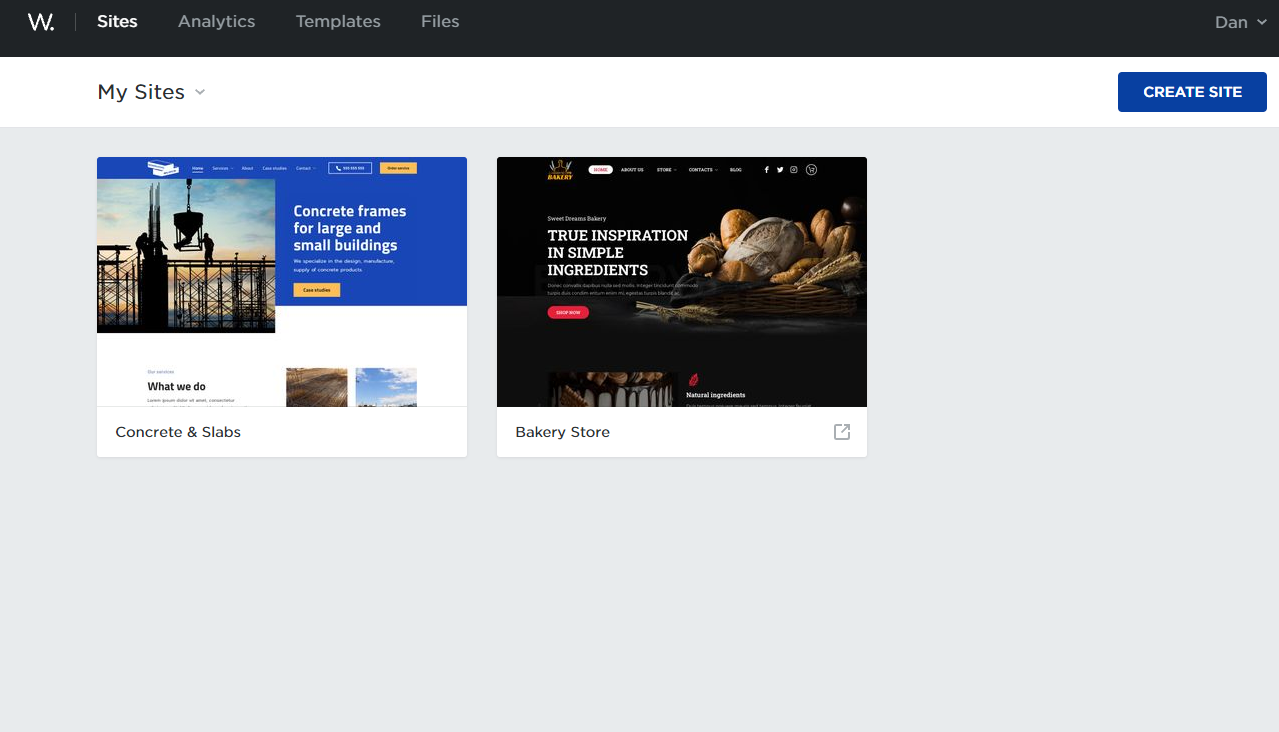This screenshot has width=1279, height=732.
Task: Expand the CONTACTS dropdown in bakery navigation
Action: click(x=704, y=169)
